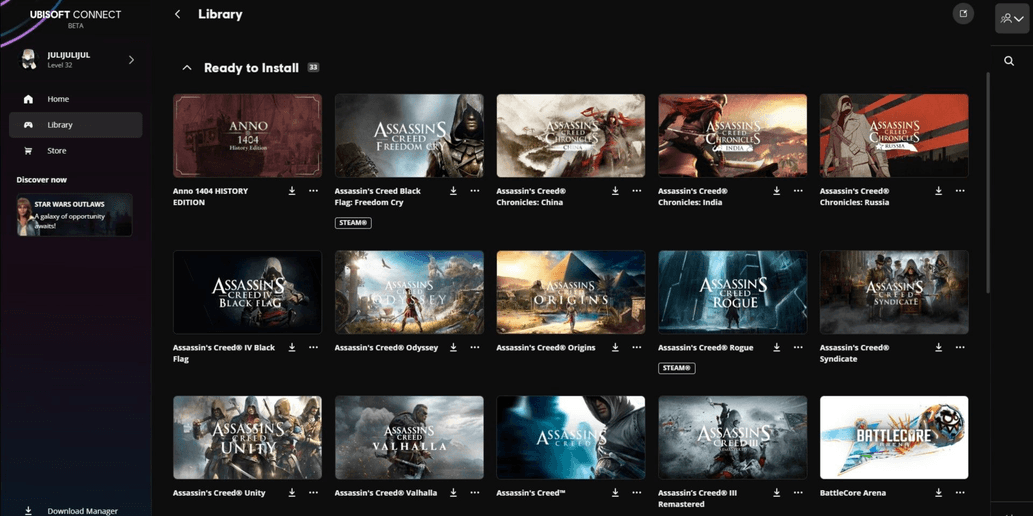1033x516 pixels.
Task: Collapse the Ready to Install section
Action: click(187, 68)
